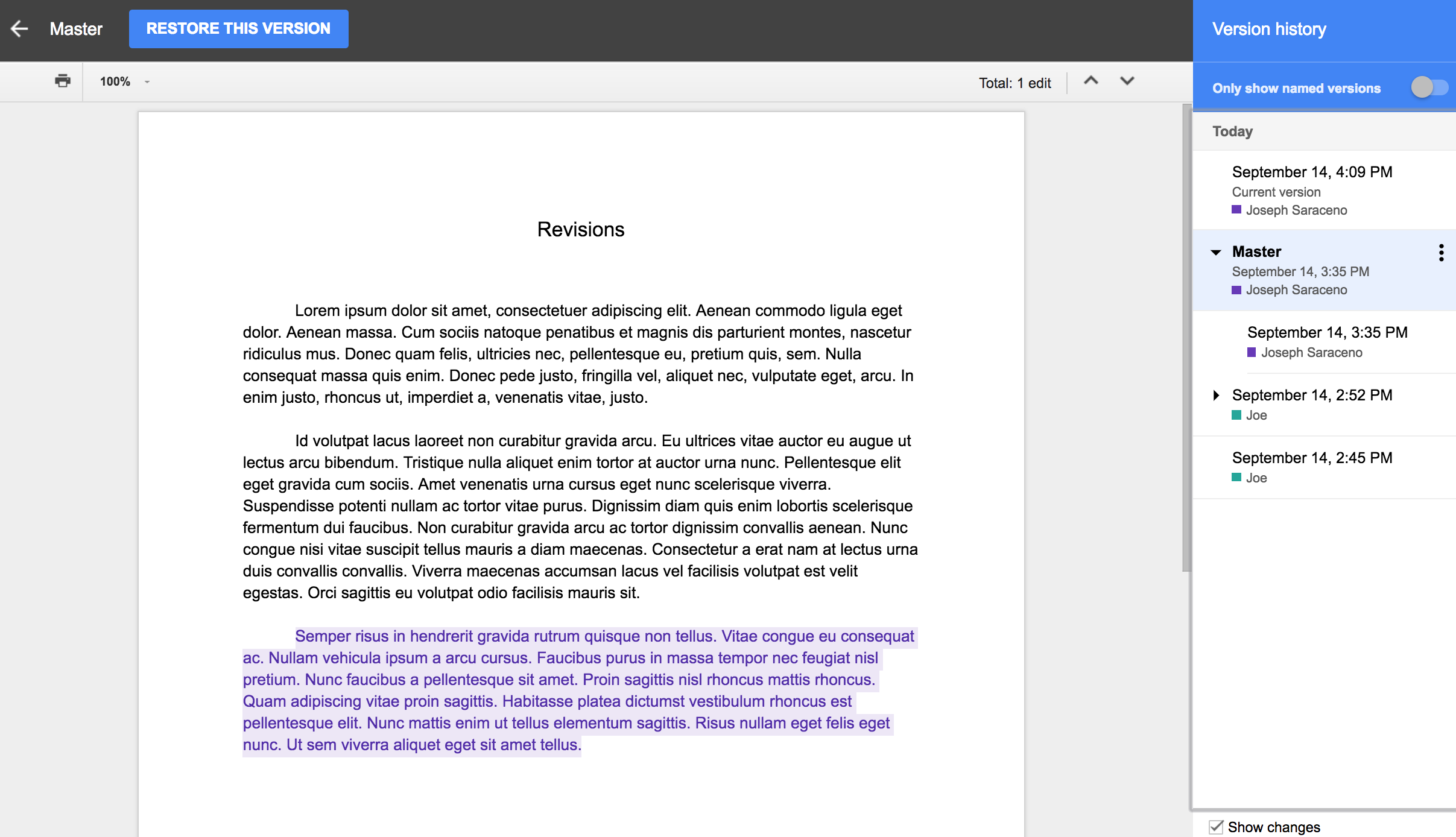This screenshot has height=837, width=1456.
Task: Click the back arrow icon
Action: point(20,28)
